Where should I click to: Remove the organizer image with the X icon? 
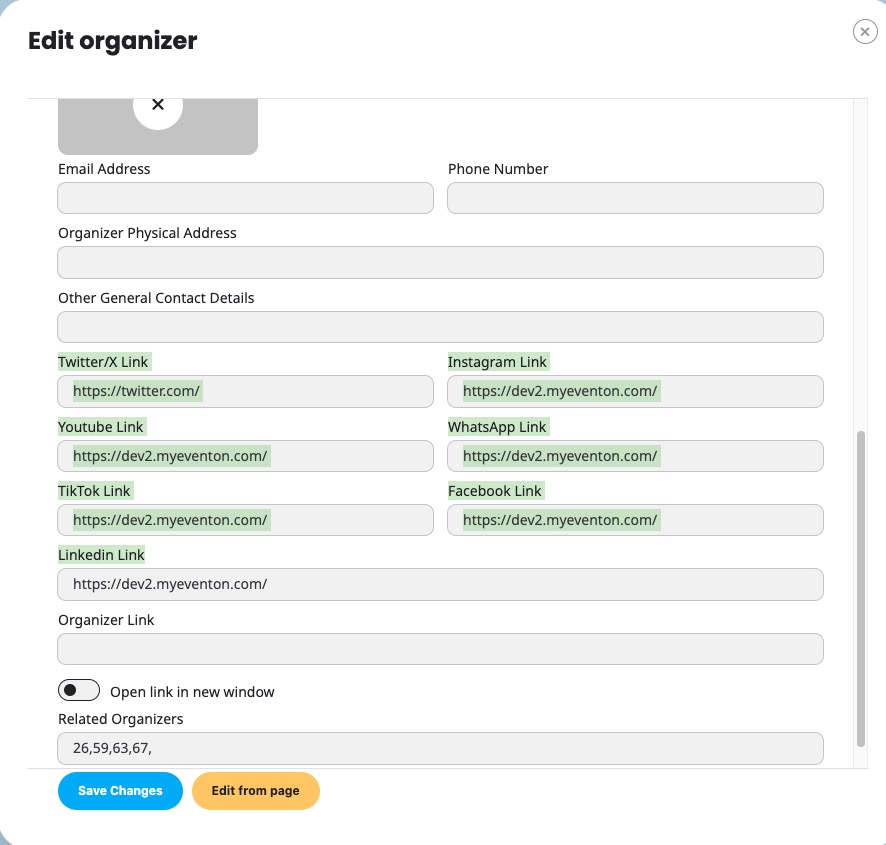158,105
